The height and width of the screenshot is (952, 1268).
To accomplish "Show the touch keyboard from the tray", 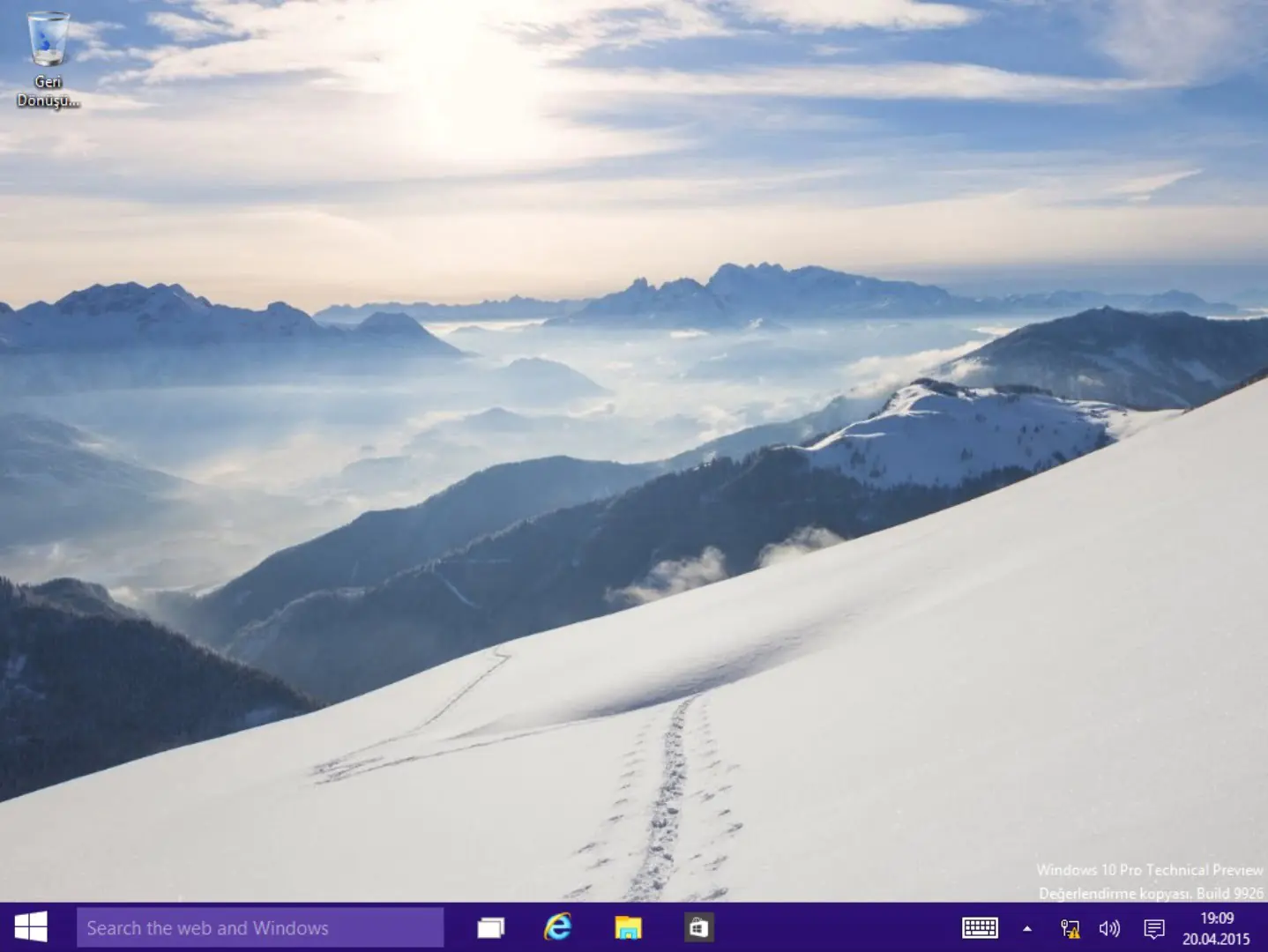I will 980,927.
